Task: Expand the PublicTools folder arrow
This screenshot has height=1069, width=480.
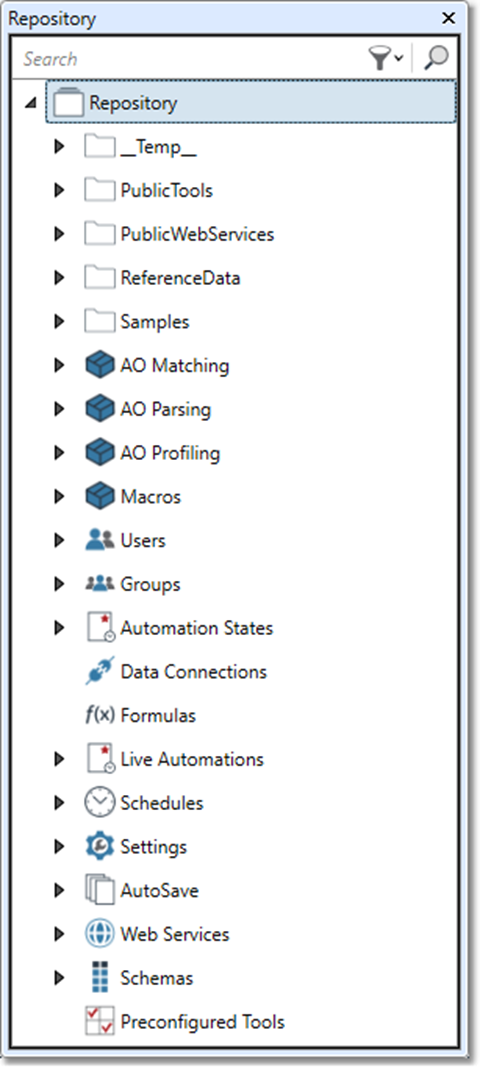Action: [x=59, y=190]
